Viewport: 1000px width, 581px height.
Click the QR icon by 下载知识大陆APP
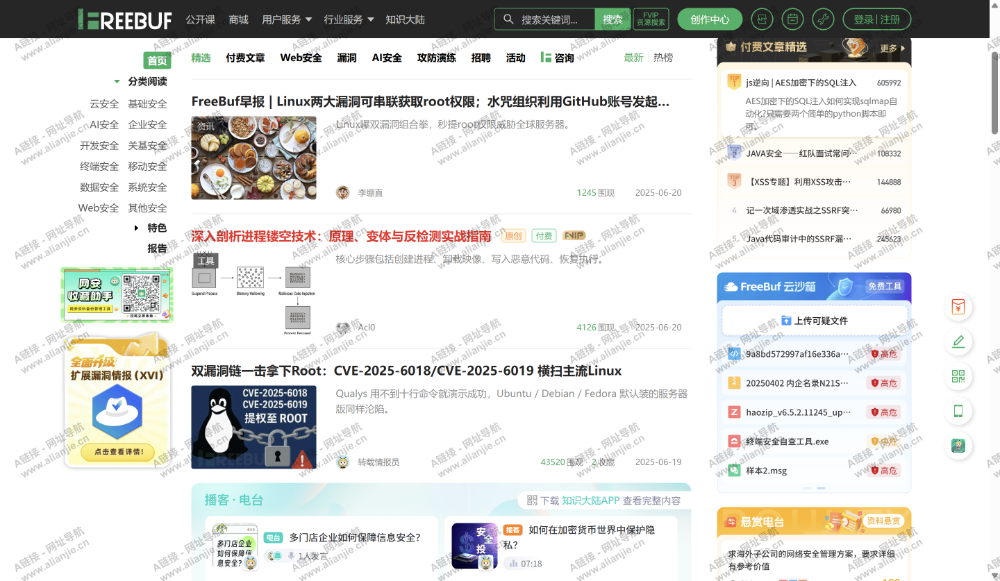tap(532, 501)
